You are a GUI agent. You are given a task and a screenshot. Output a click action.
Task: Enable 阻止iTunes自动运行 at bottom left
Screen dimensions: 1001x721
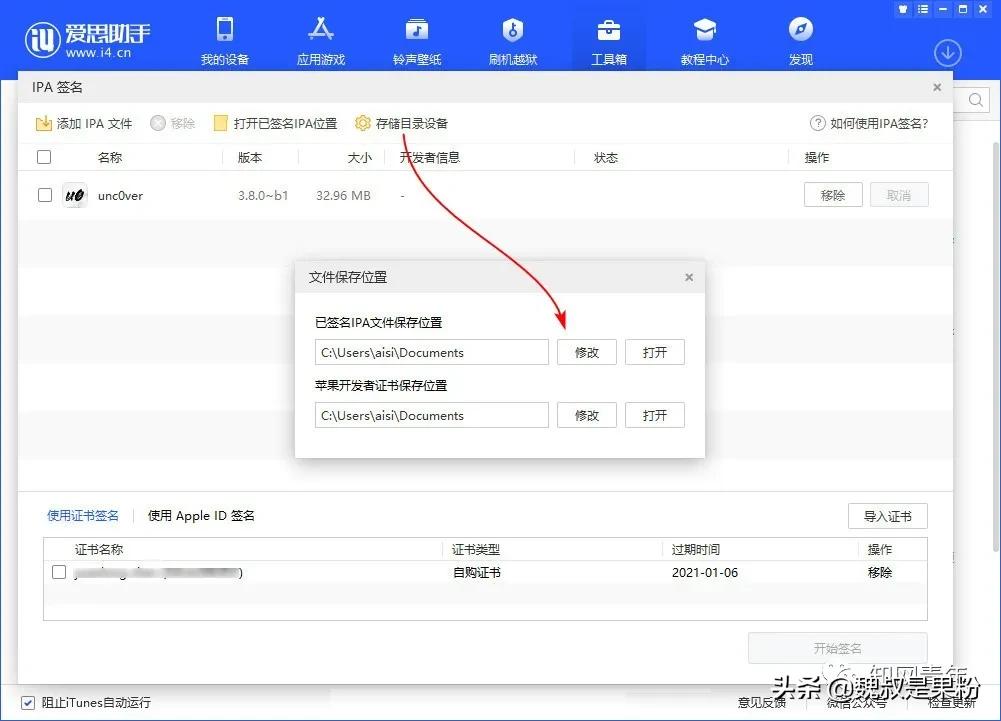(x=27, y=703)
